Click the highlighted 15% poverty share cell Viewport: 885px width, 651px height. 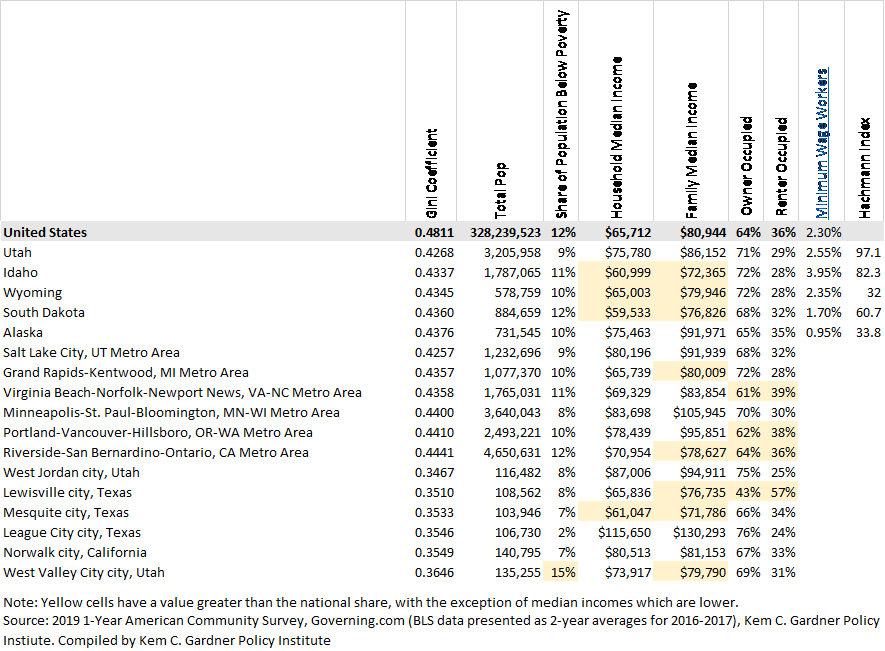[561, 573]
